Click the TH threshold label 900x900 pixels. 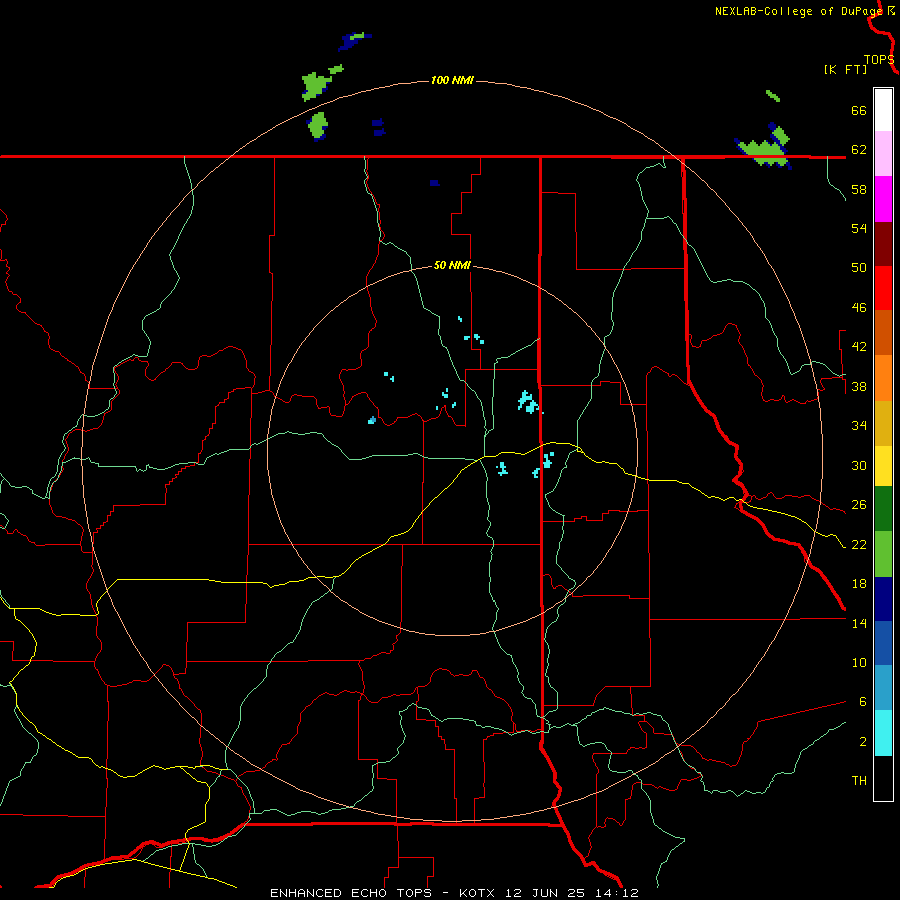tap(859, 780)
